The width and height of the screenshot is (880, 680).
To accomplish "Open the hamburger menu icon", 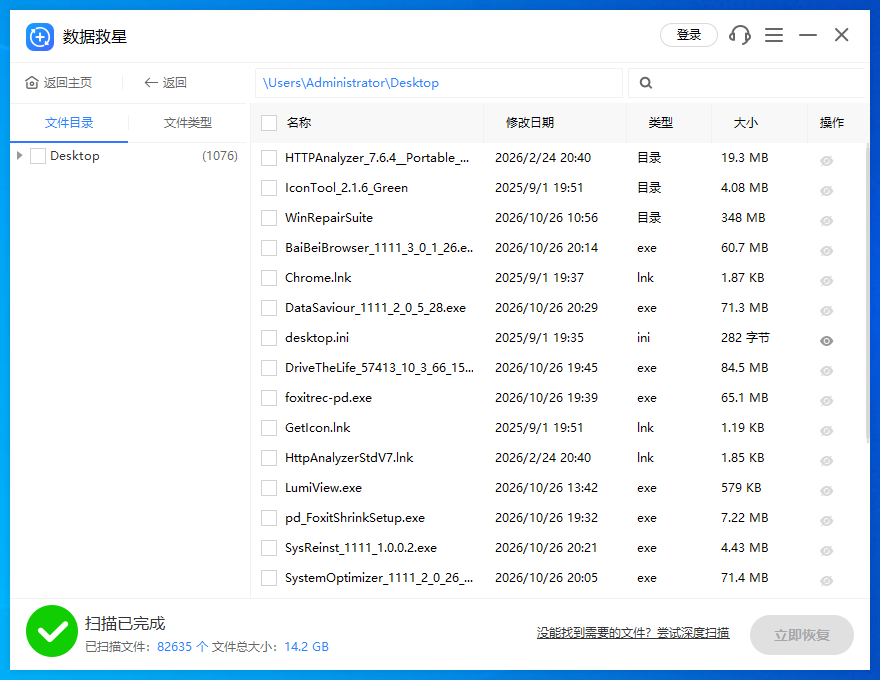I will click(x=774, y=35).
